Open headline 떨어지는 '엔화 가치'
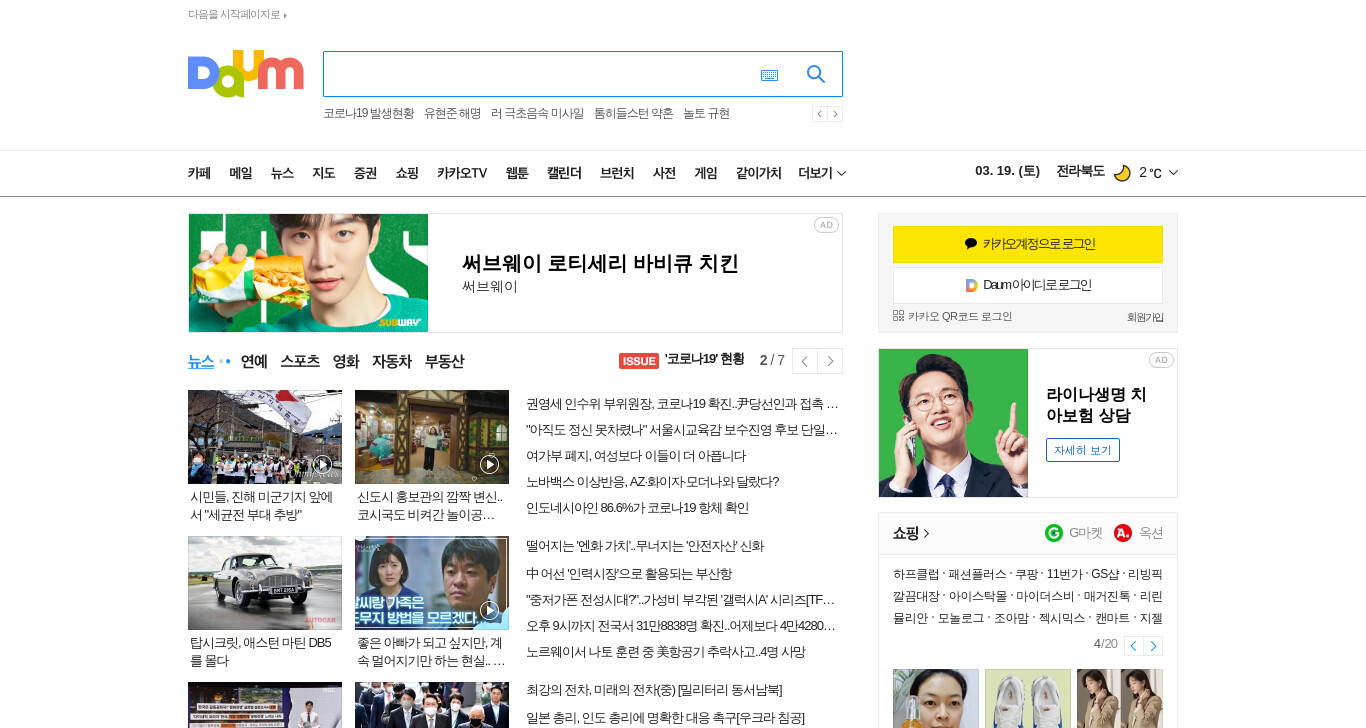Screen dimensions: 1366x728 coord(645,546)
